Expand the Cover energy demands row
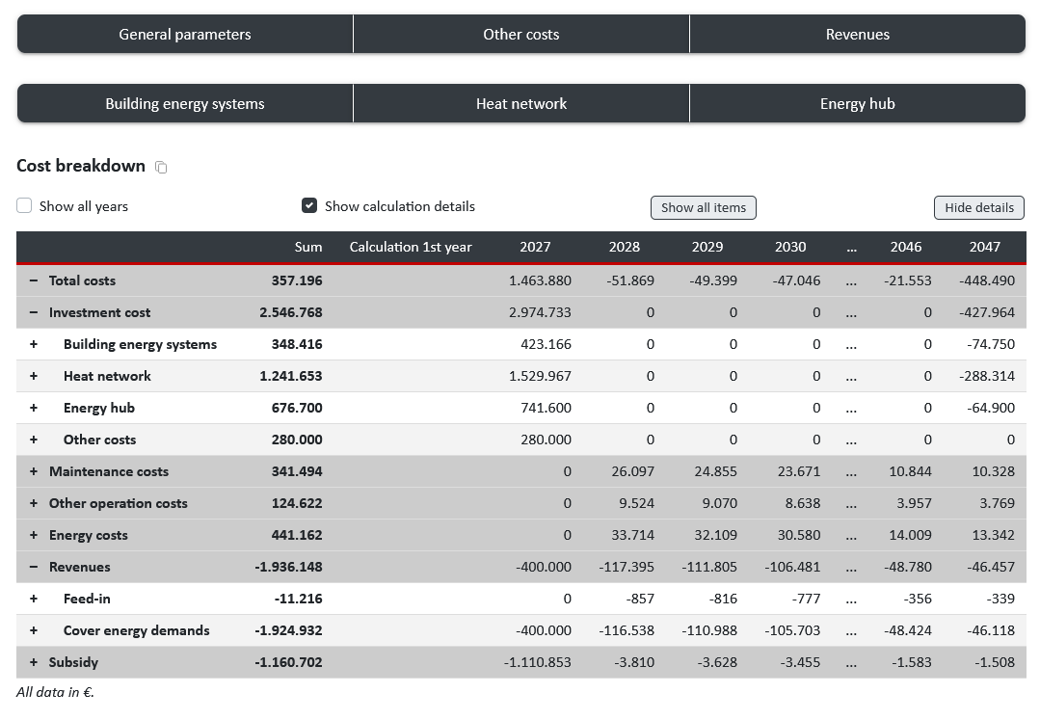The image size is (1040, 720). pos(33,630)
